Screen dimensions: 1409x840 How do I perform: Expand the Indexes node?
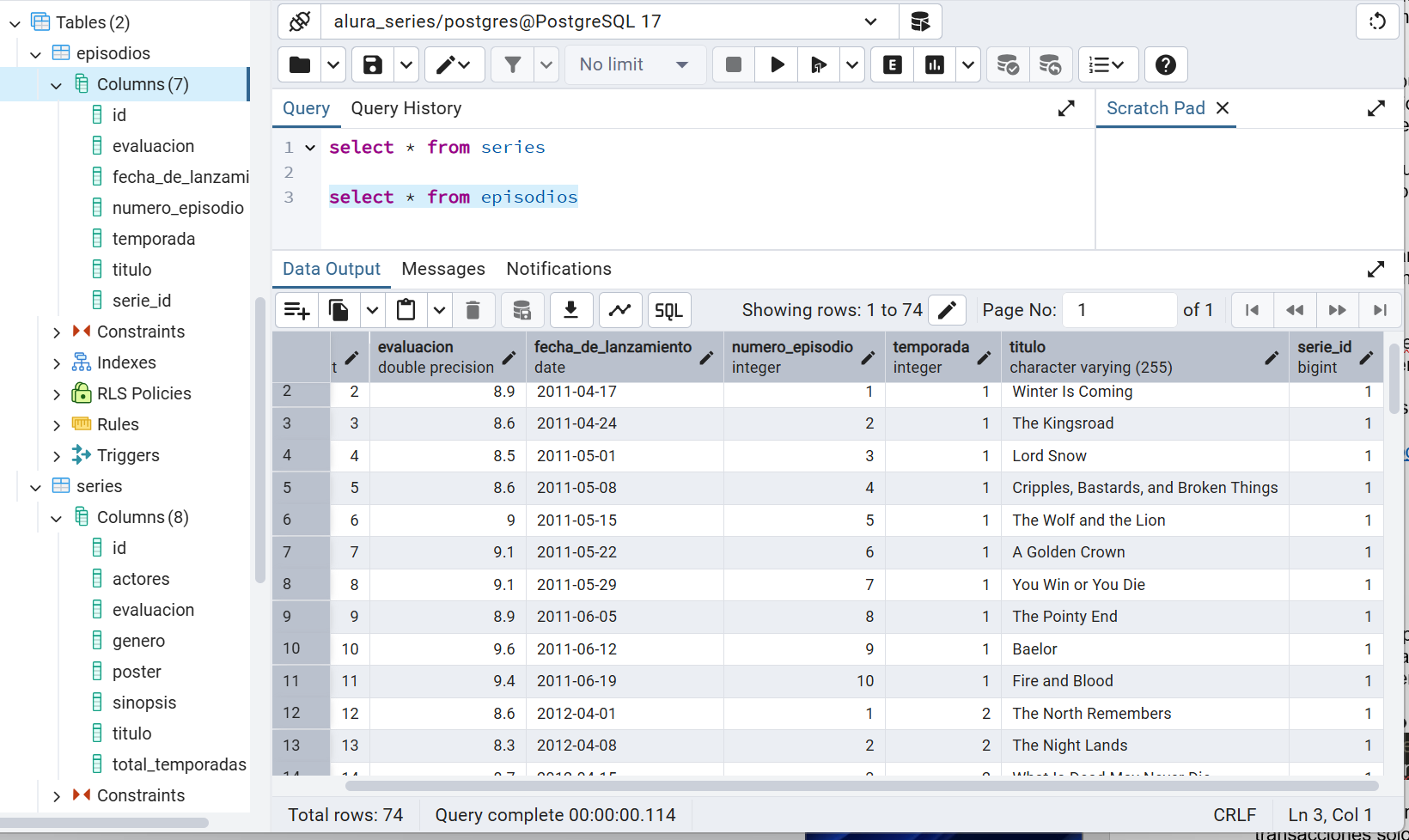click(56, 363)
